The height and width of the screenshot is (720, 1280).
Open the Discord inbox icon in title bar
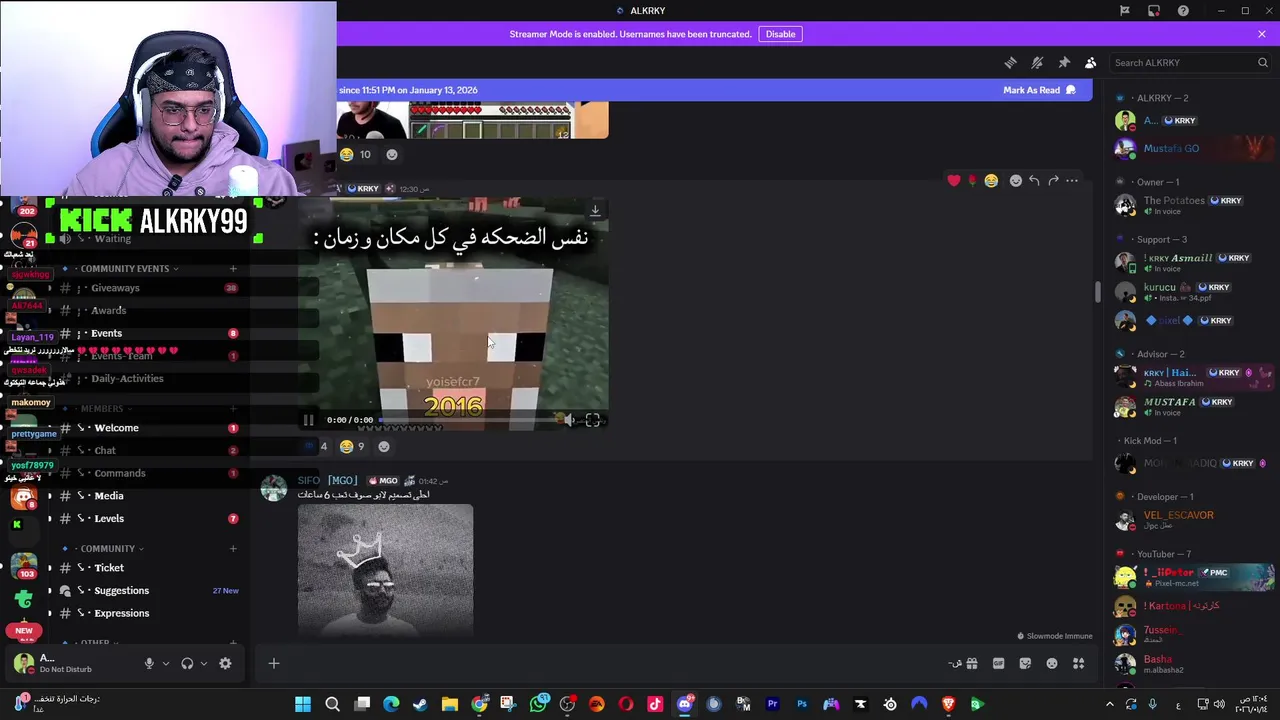click(1154, 11)
